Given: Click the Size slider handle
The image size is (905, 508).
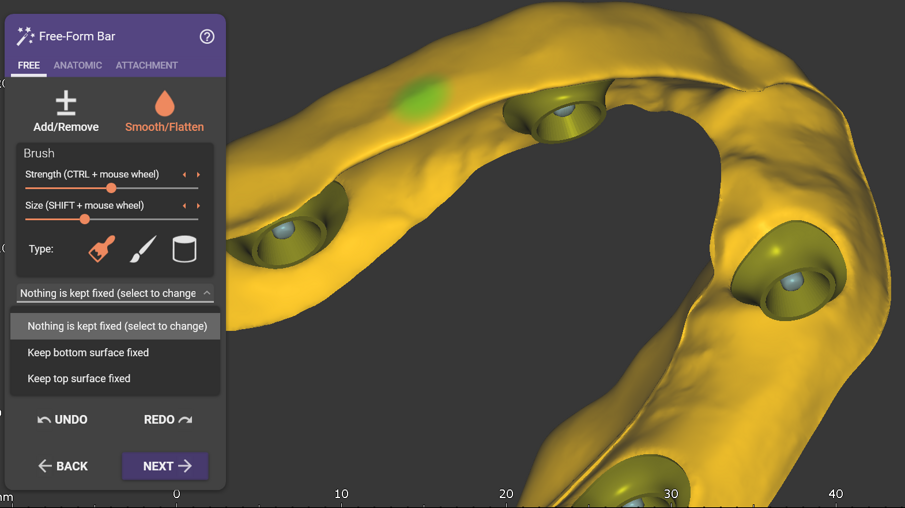Looking at the screenshot, I should [x=85, y=219].
